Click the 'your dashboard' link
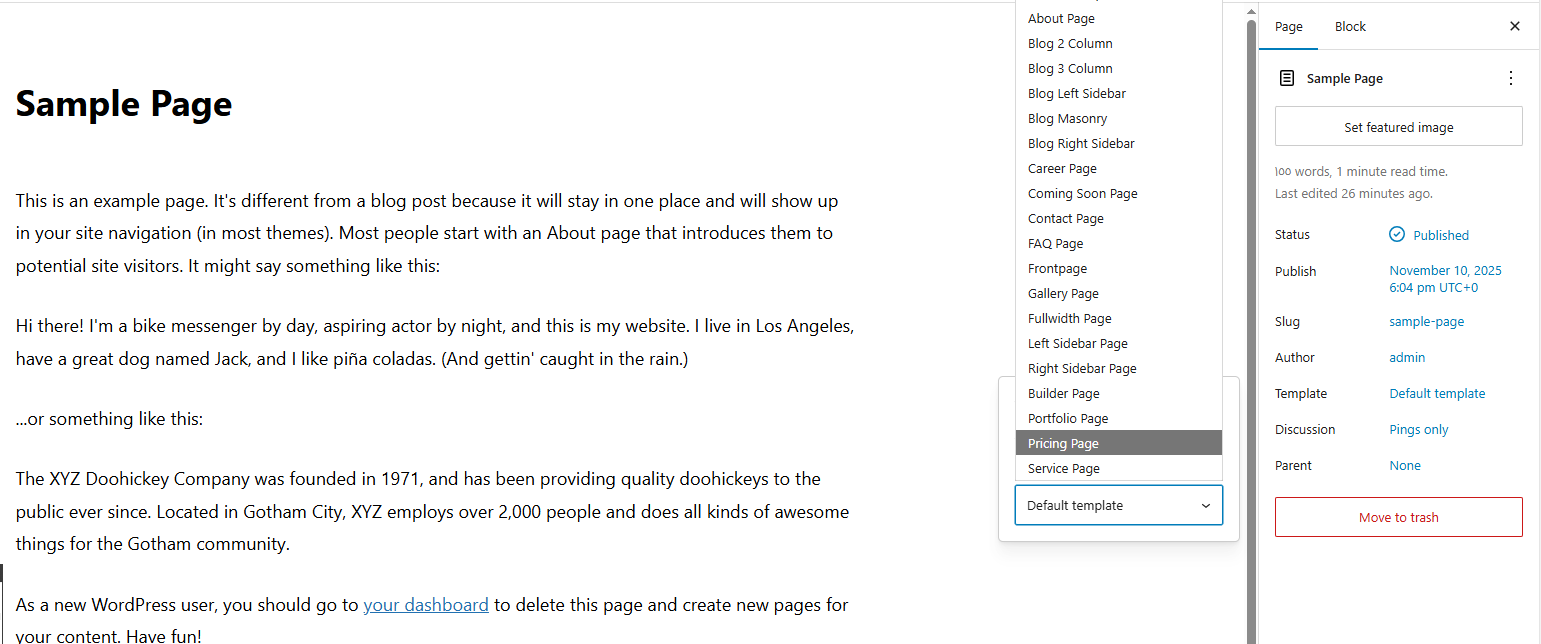Screen dimensions: 1541x644 click(426, 605)
